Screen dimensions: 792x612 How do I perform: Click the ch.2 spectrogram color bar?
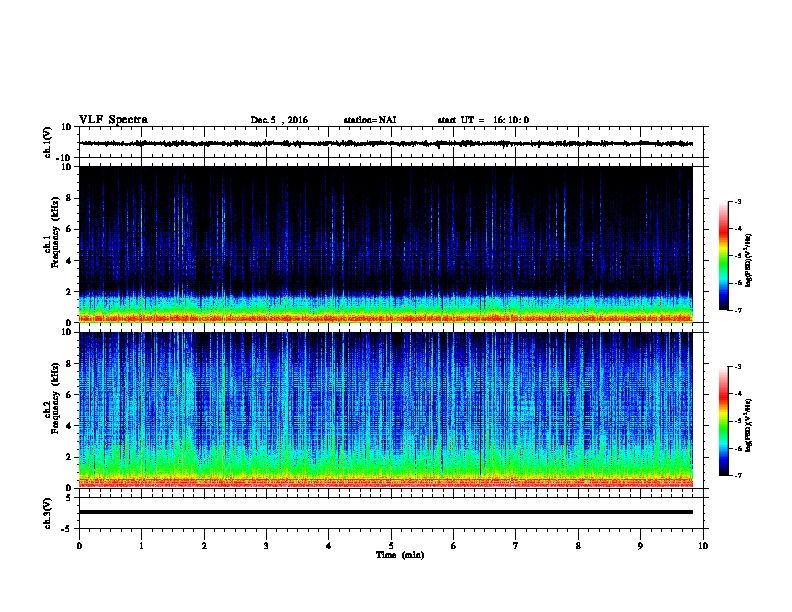[723, 421]
